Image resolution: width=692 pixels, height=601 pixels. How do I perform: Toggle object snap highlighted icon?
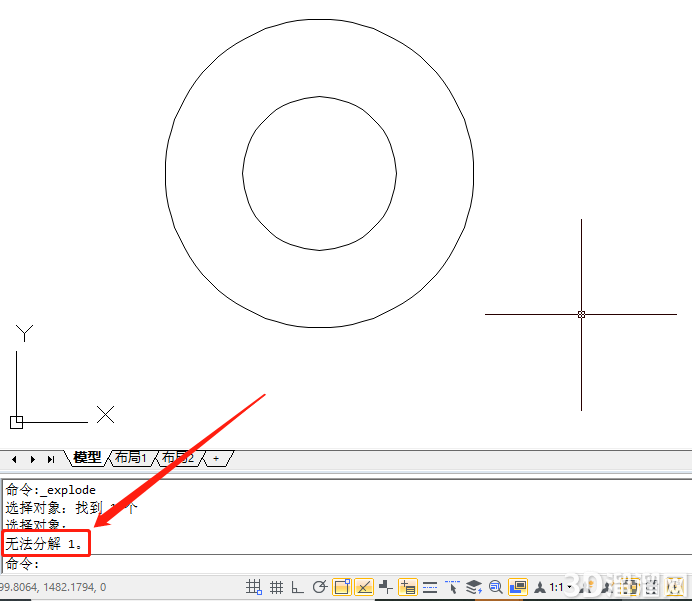pos(342,587)
